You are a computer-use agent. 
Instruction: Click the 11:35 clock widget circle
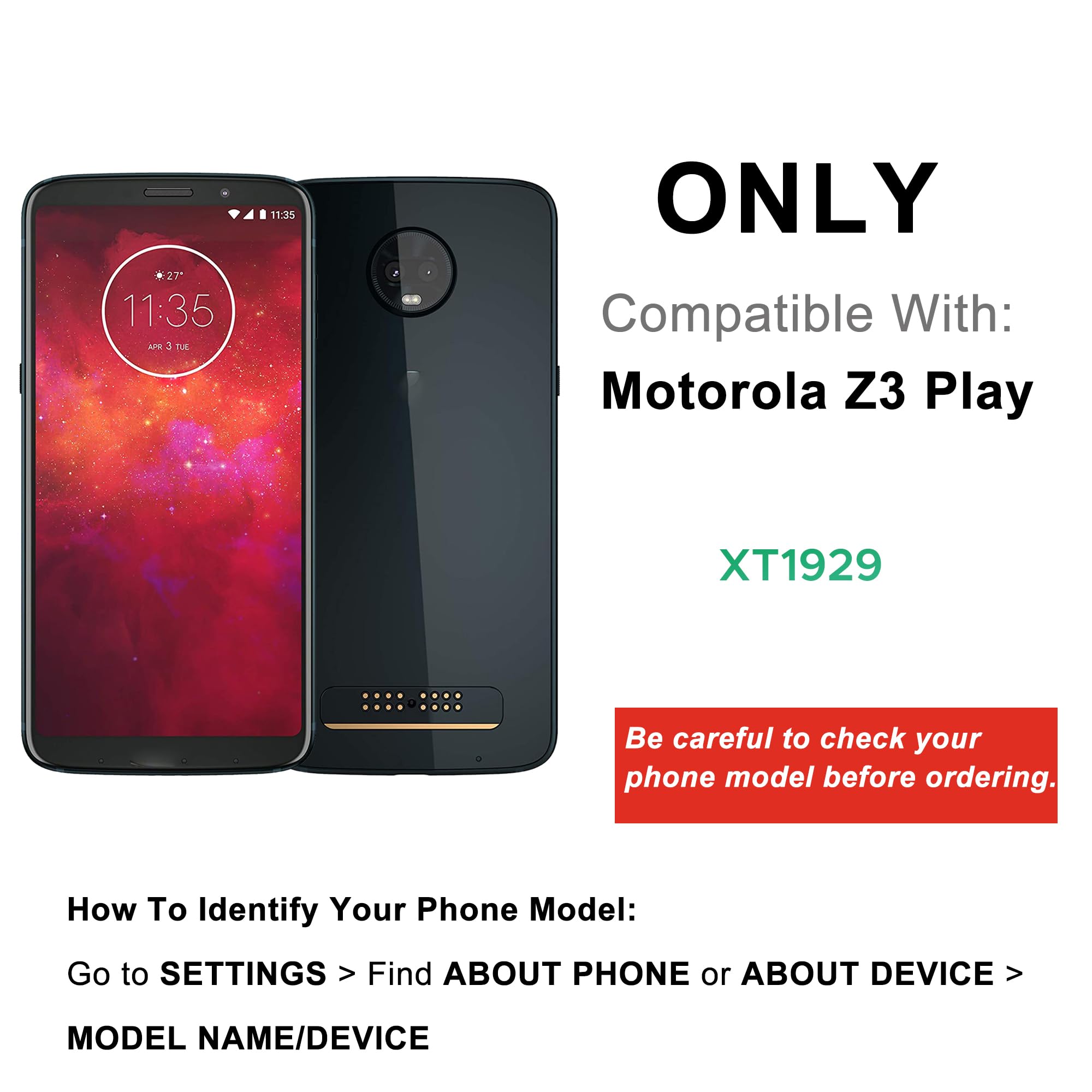(x=168, y=311)
